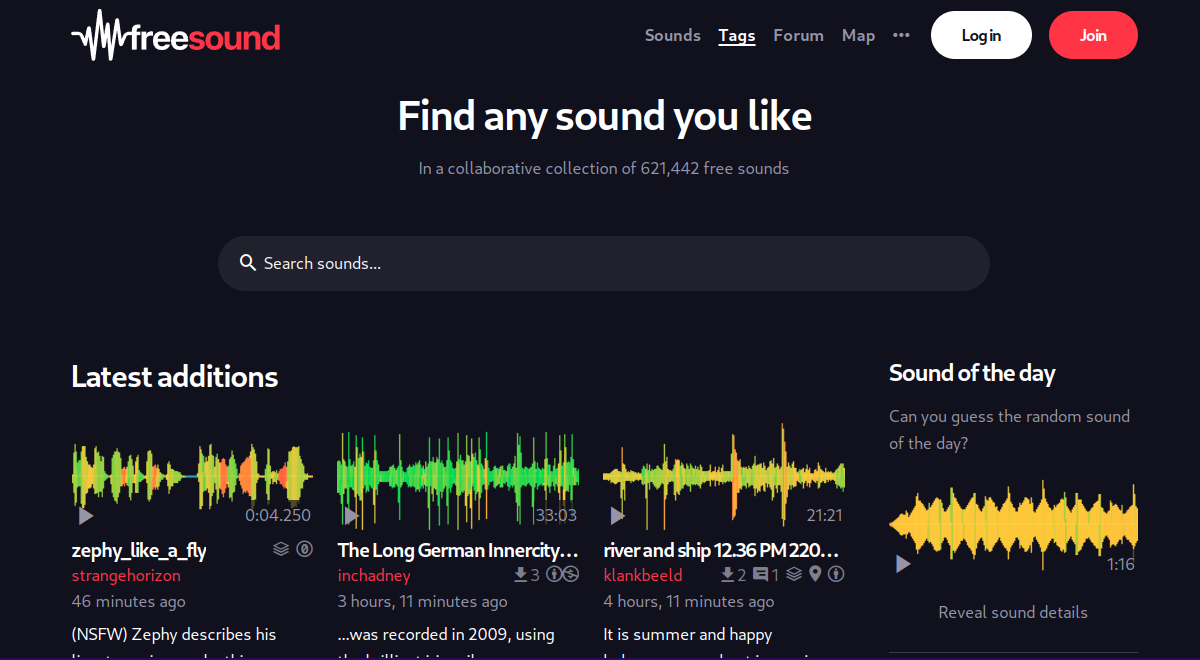The width and height of the screenshot is (1200, 660).
Task: Open the more options ellipsis menu
Action: coord(900,35)
